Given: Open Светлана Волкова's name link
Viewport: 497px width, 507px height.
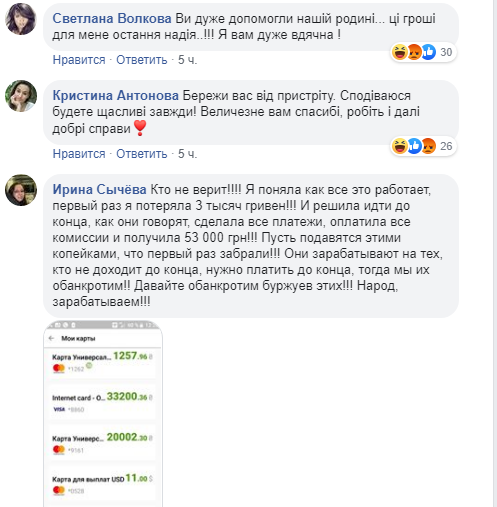Looking at the screenshot, I should [x=112, y=19].
